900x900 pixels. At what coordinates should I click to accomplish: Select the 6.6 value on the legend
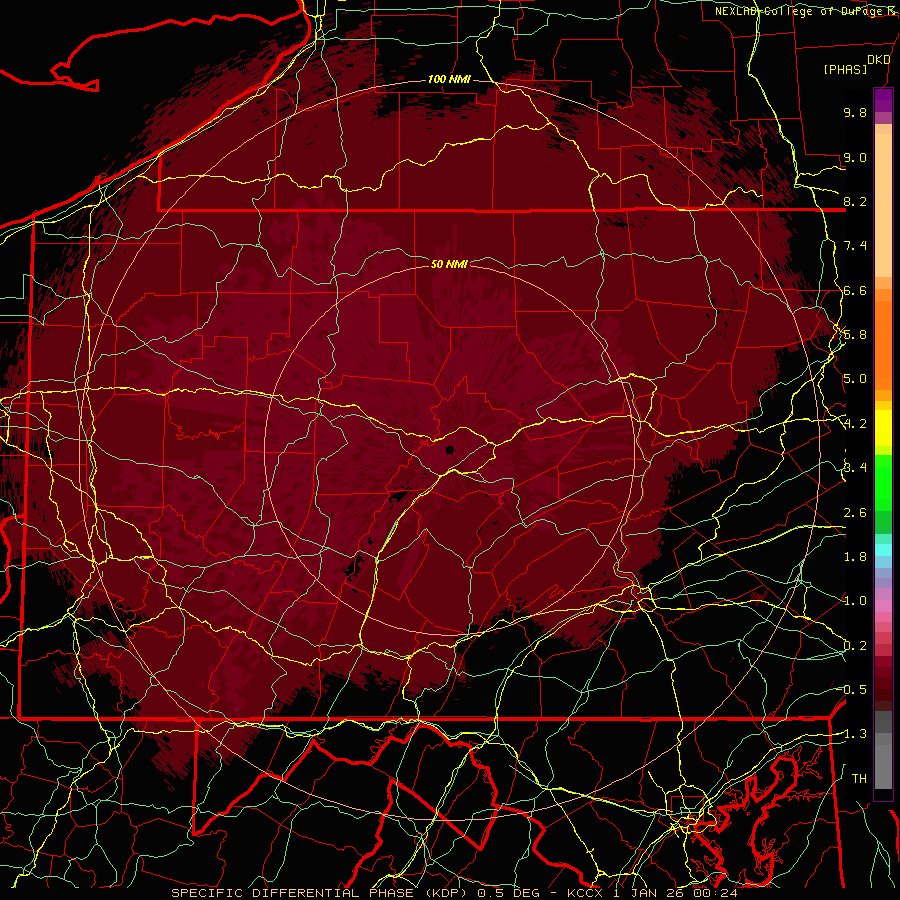point(855,290)
